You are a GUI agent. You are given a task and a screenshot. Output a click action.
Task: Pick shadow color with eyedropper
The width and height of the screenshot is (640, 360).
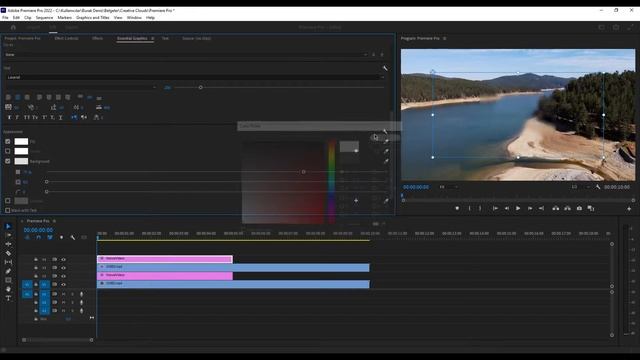386,201
